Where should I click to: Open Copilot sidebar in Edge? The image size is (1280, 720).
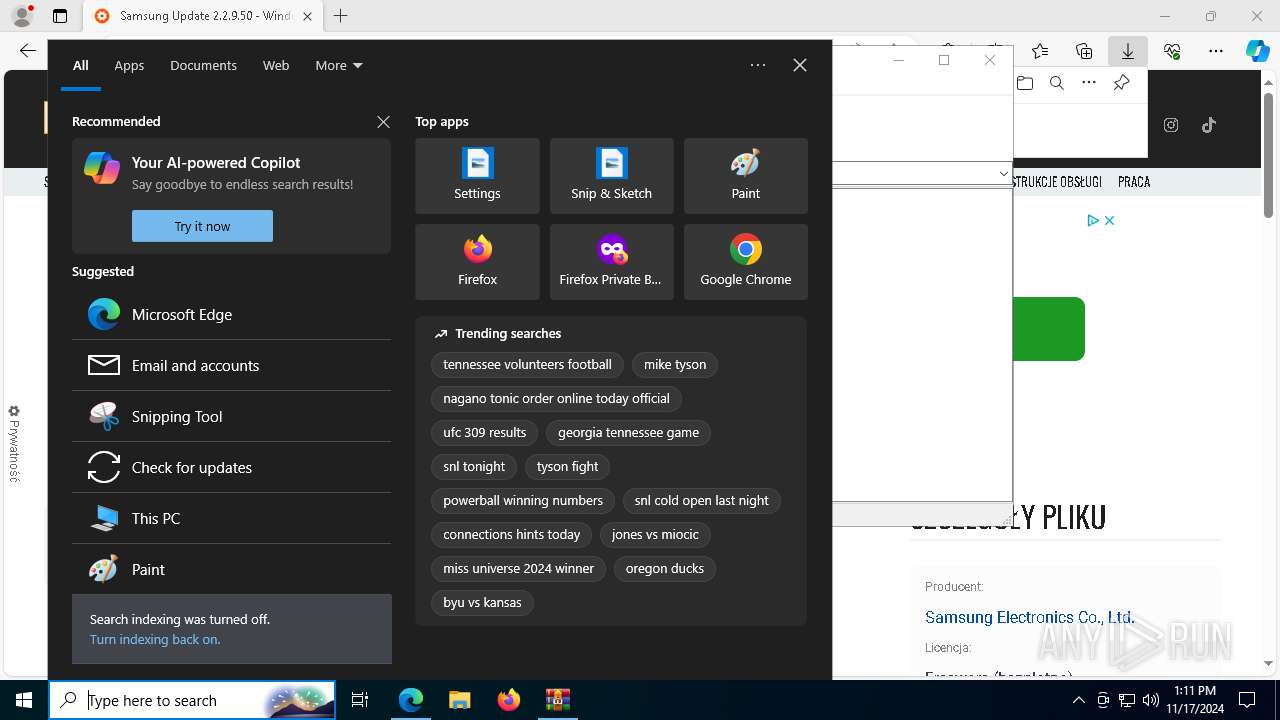(x=1258, y=51)
